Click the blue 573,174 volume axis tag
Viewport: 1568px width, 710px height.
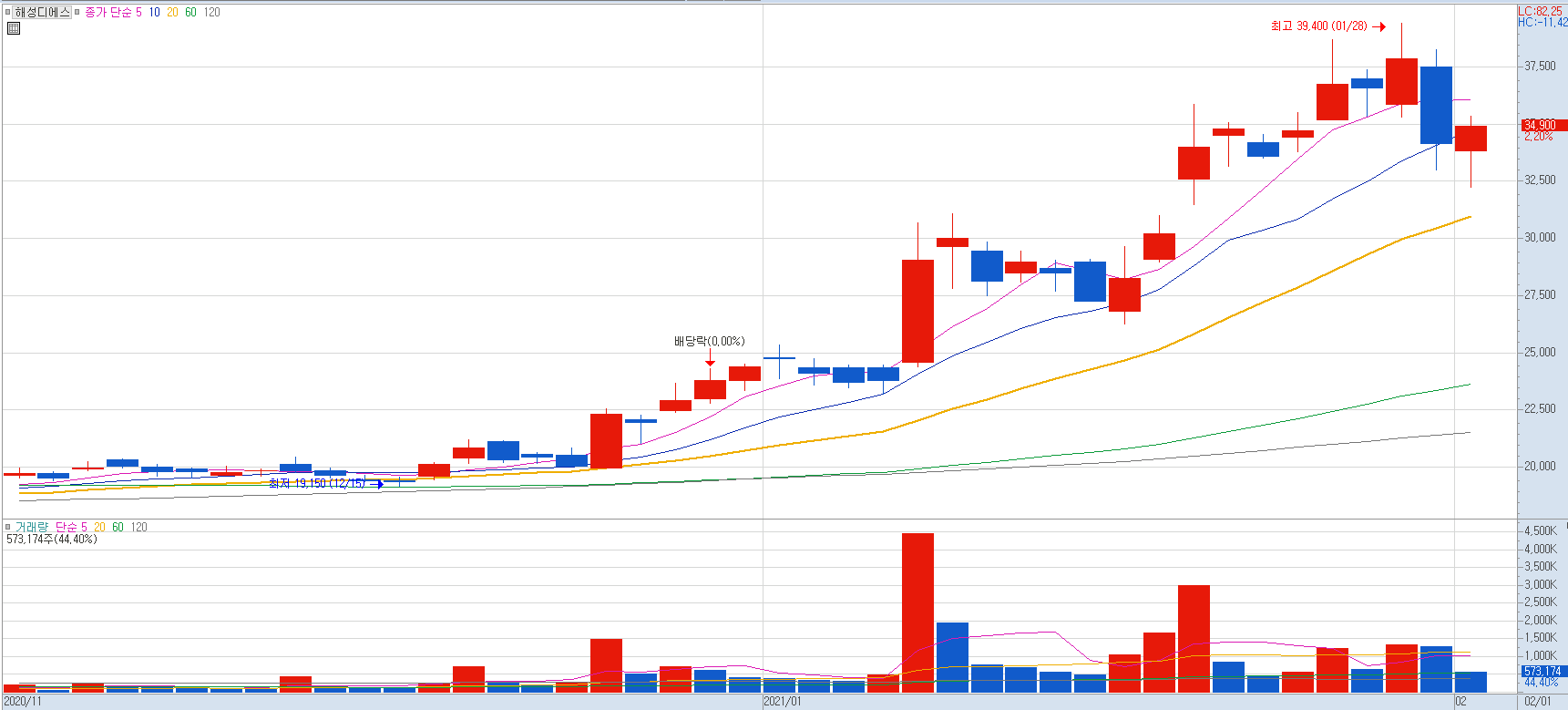[x=1543, y=671]
